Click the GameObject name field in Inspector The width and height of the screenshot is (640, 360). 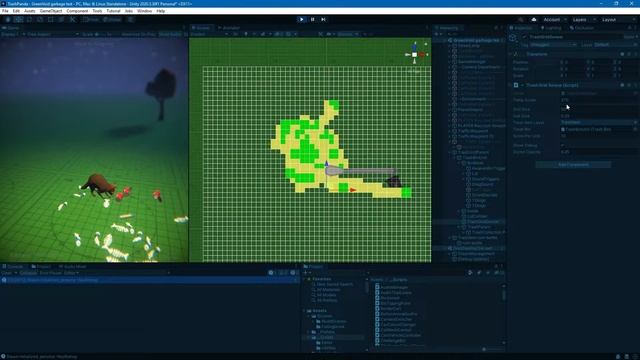point(576,37)
